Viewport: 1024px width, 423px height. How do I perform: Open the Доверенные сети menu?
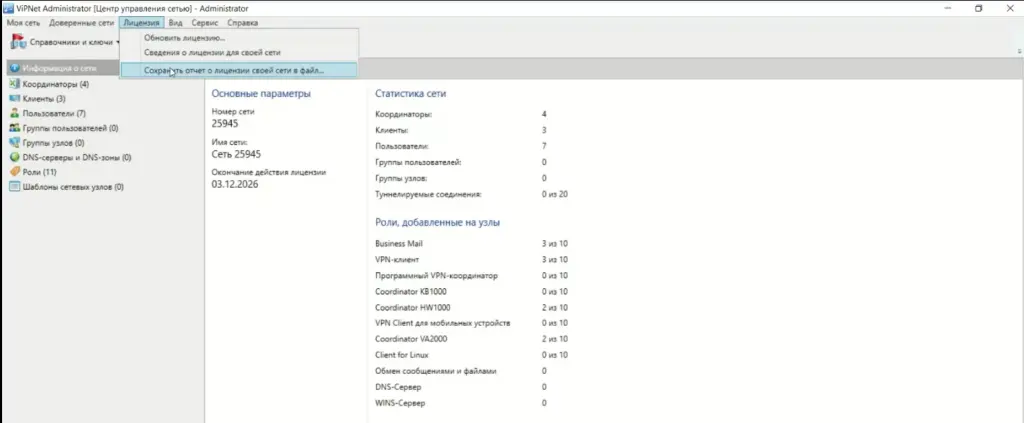pyautogui.click(x=82, y=23)
